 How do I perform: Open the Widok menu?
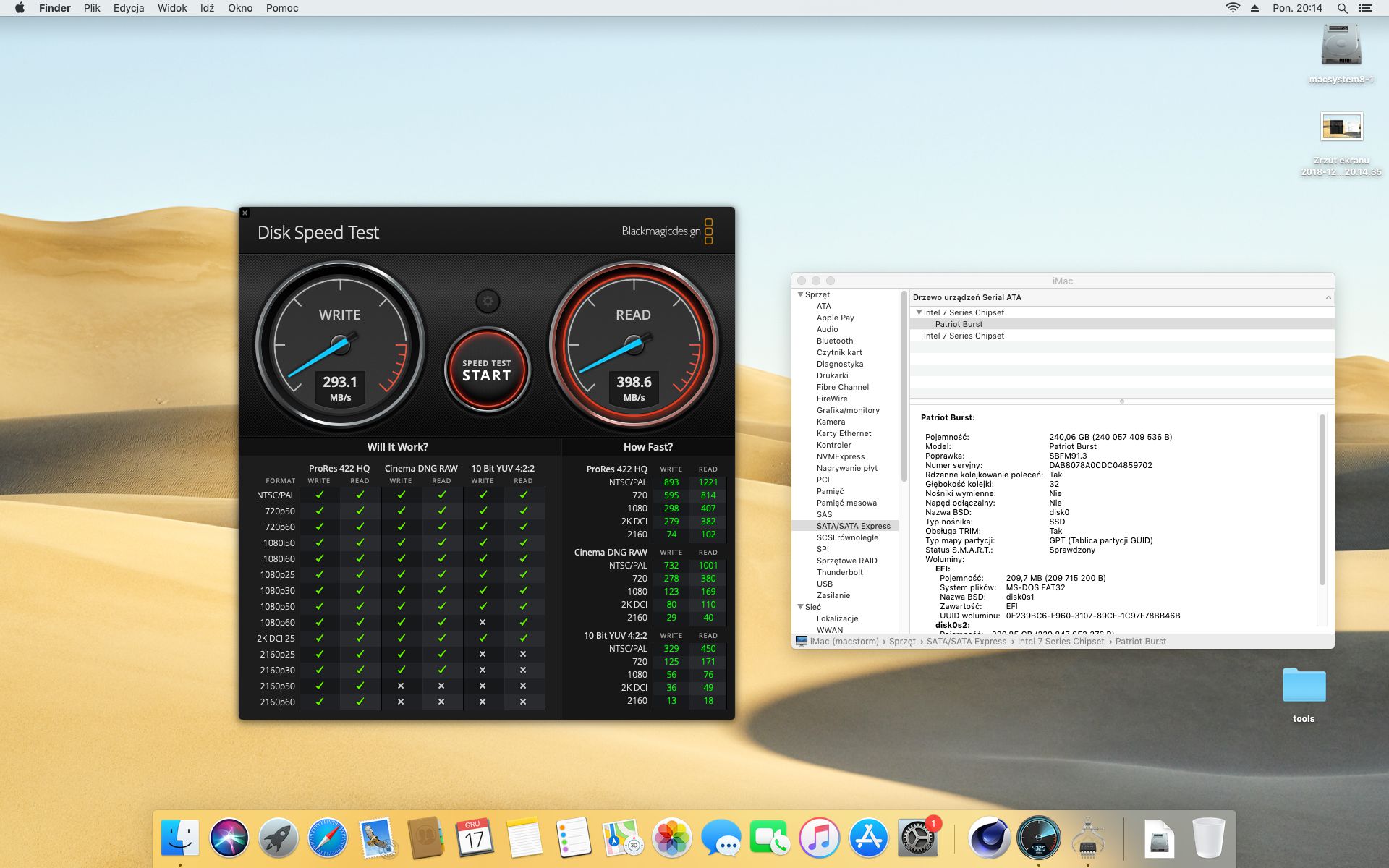[172, 8]
